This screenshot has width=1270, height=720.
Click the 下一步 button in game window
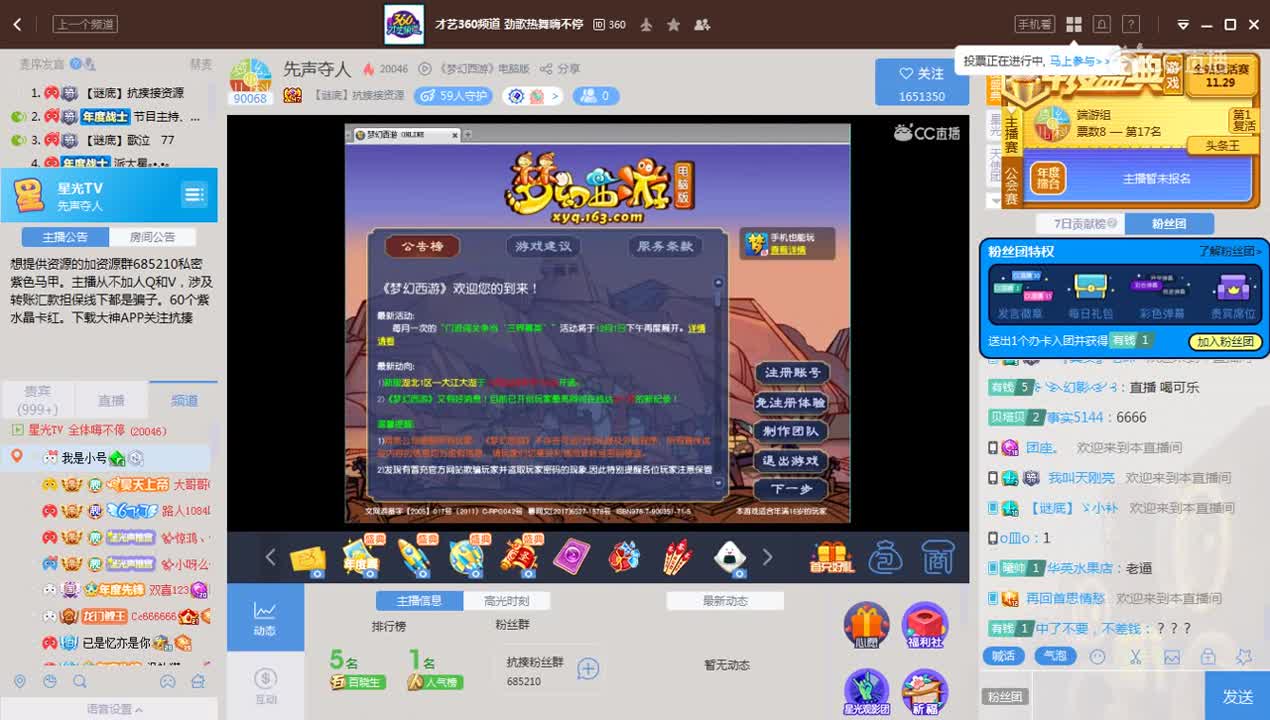791,489
